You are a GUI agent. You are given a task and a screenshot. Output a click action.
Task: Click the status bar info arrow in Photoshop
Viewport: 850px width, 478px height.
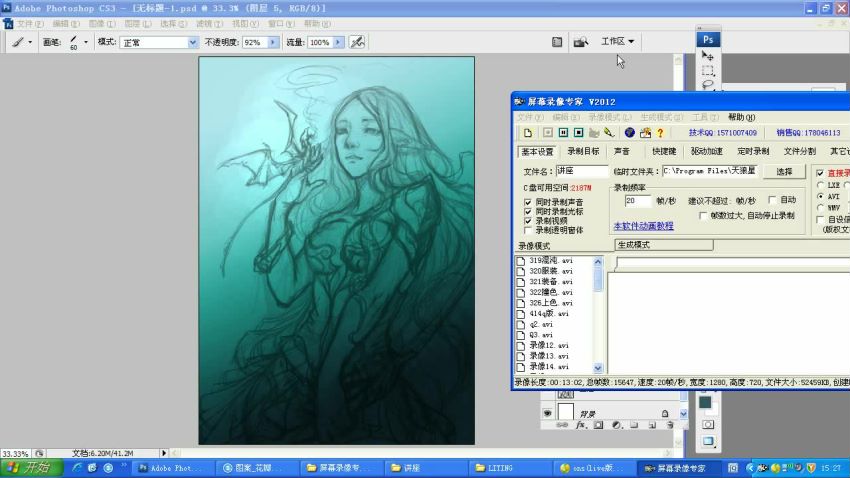click(x=163, y=453)
